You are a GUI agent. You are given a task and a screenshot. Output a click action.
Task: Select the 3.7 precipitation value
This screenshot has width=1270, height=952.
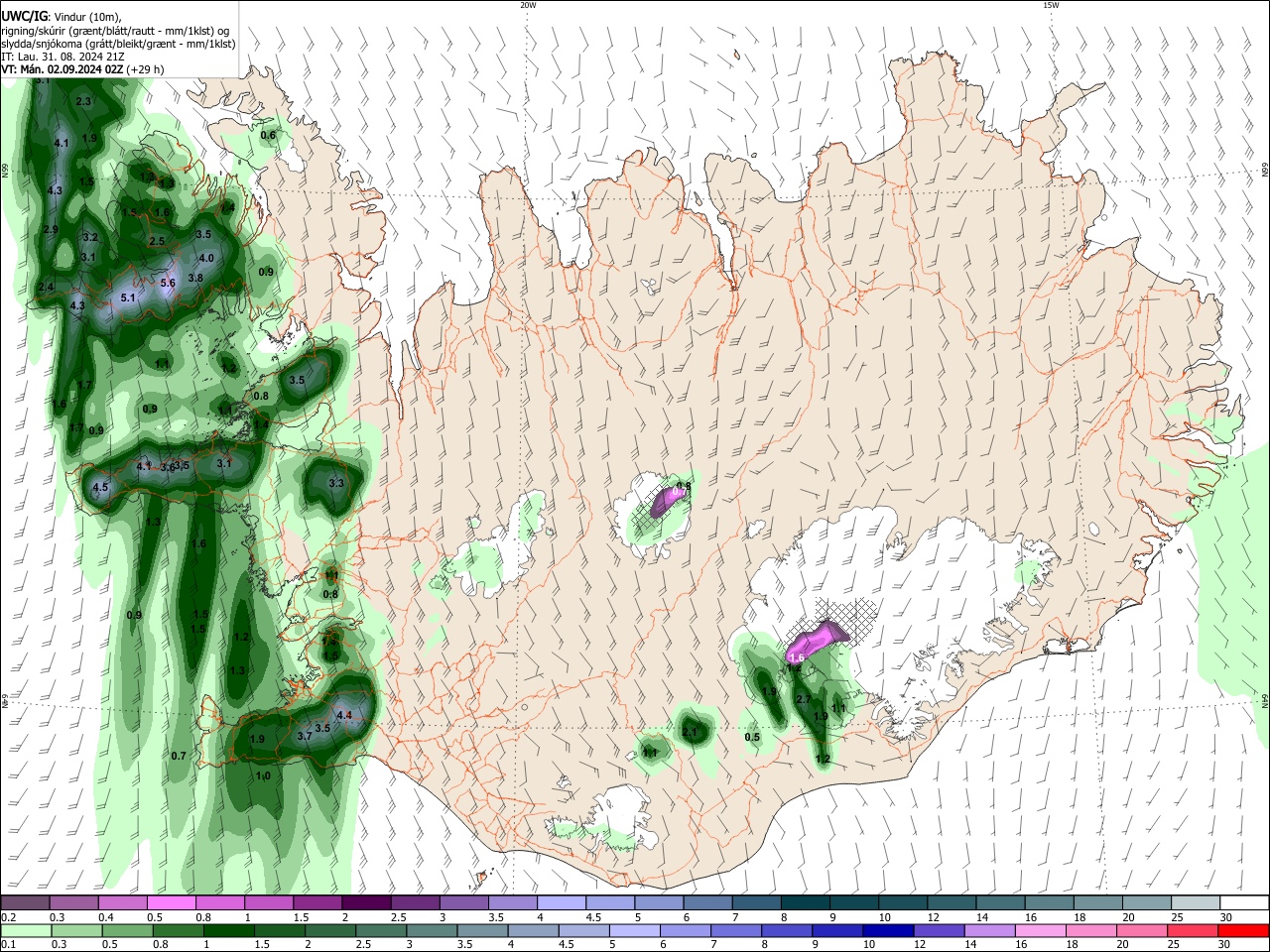(x=305, y=736)
